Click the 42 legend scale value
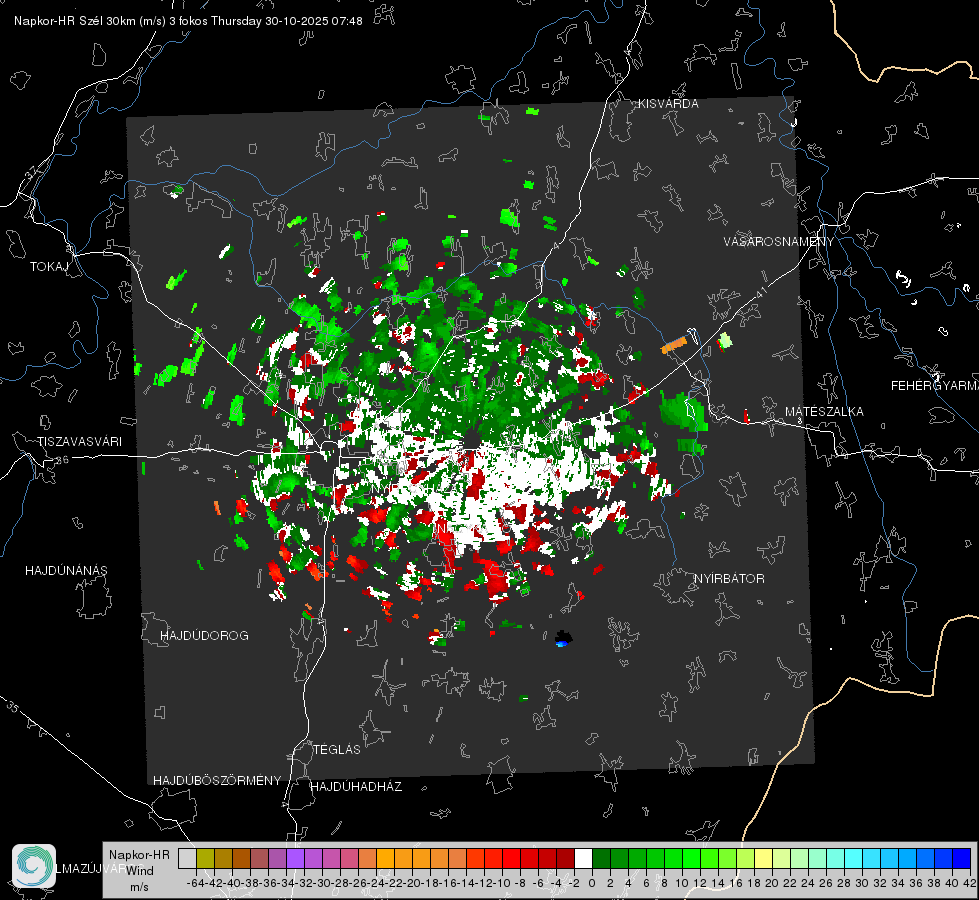 pyautogui.click(x=969, y=884)
